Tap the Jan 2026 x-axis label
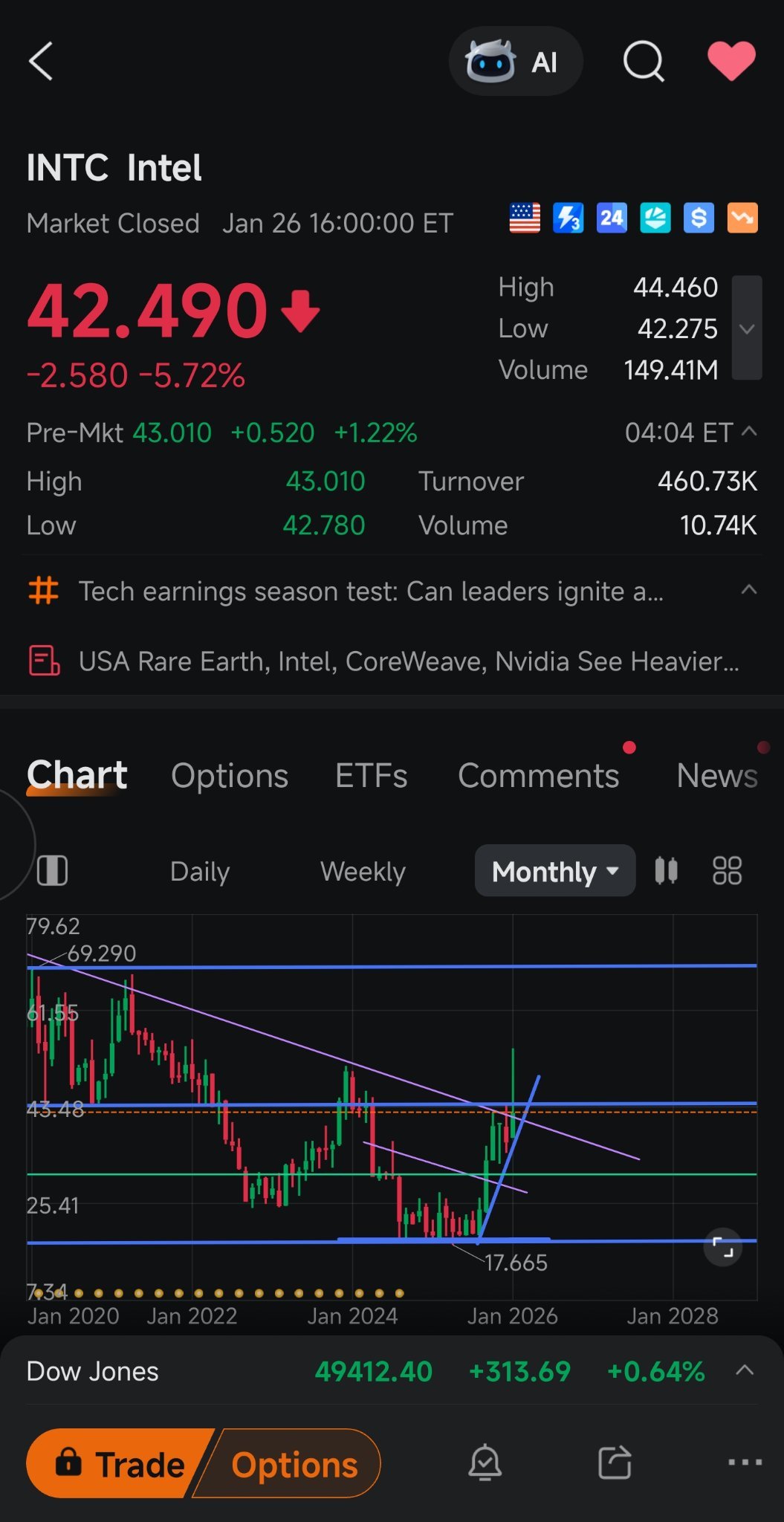The height and width of the screenshot is (1522, 784). (512, 1316)
